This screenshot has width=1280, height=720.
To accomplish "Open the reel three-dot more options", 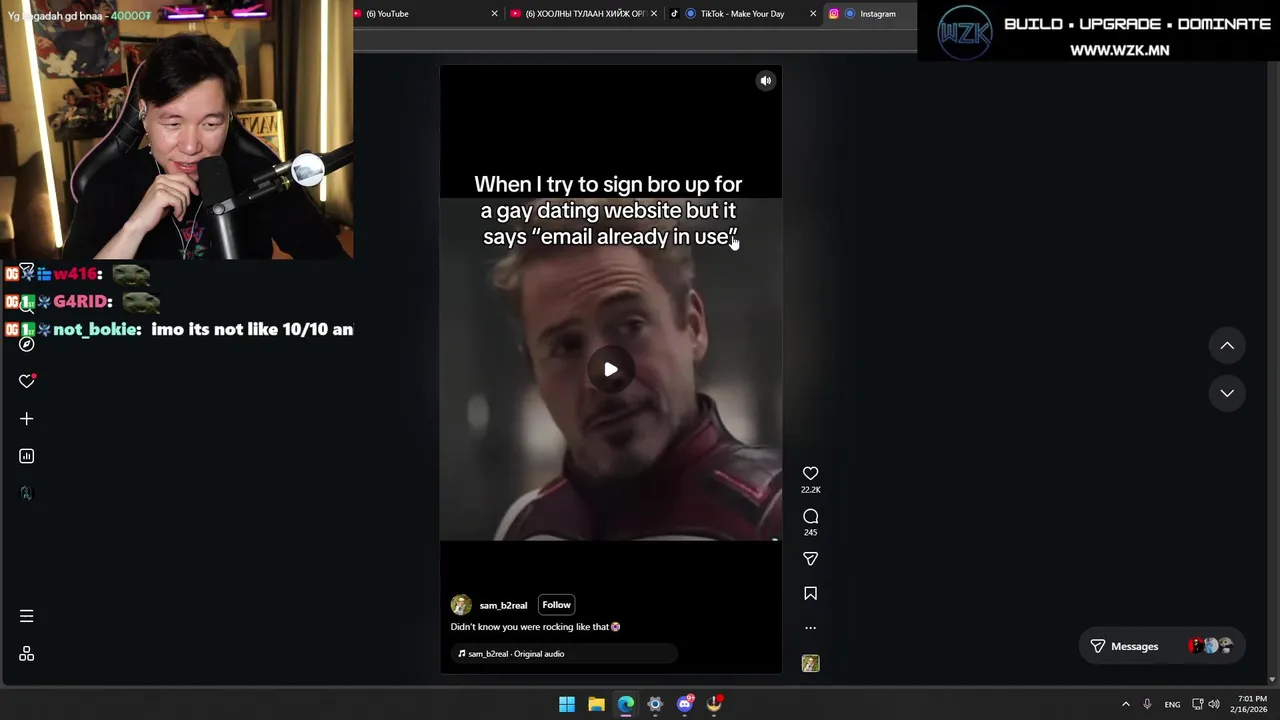I will (810, 628).
